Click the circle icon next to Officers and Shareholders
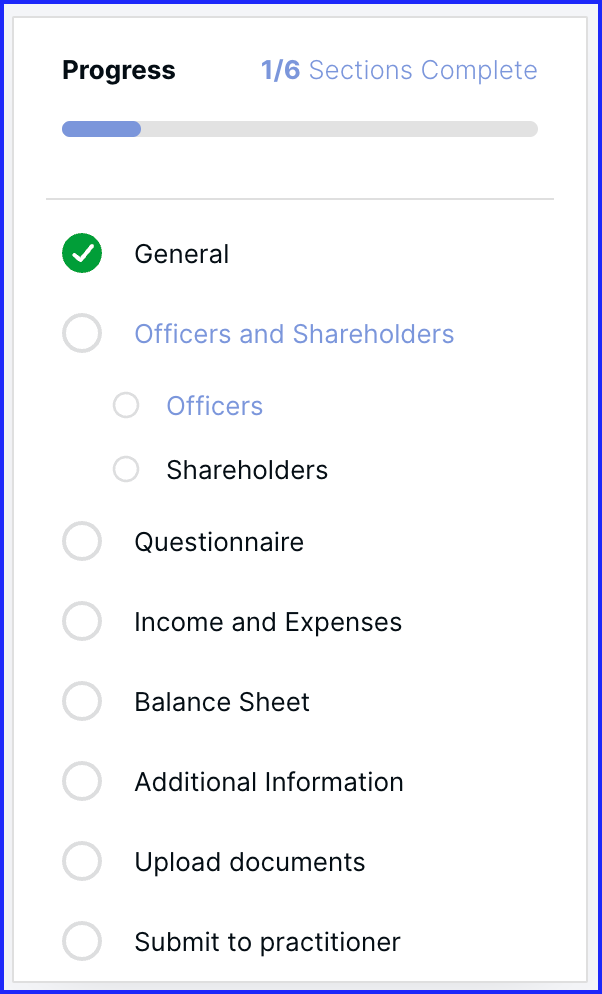The height and width of the screenshot is (994, 602). [x=82, y=334]
